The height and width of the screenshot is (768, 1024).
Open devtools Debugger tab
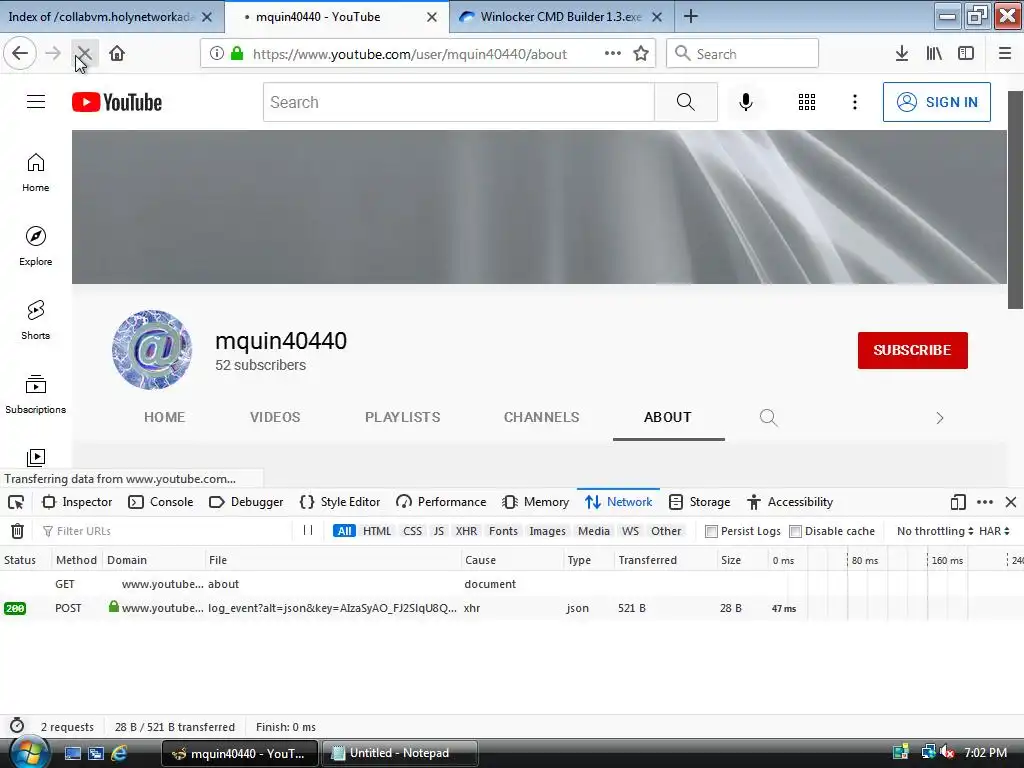coord(246,502)
